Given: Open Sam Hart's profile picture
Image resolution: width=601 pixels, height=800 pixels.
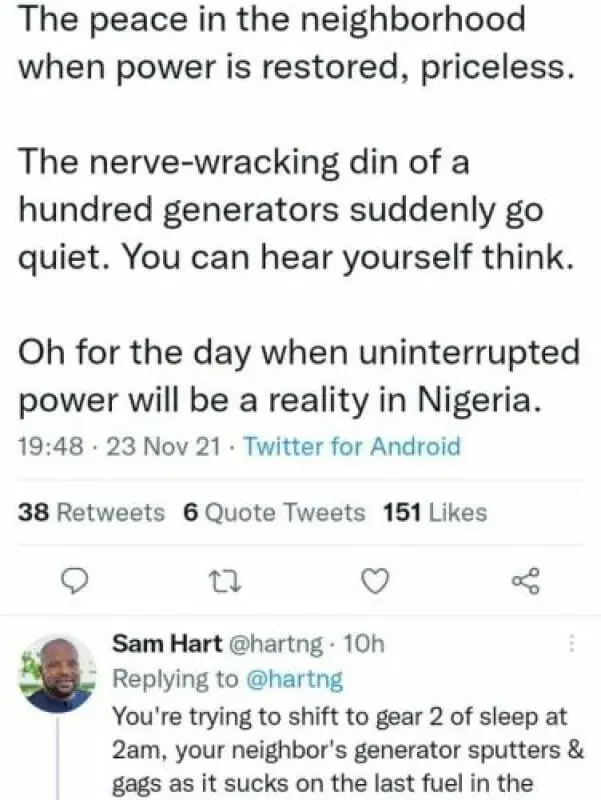Looking at the screenshot, I should pyautogui.click(x=58, y=674).
